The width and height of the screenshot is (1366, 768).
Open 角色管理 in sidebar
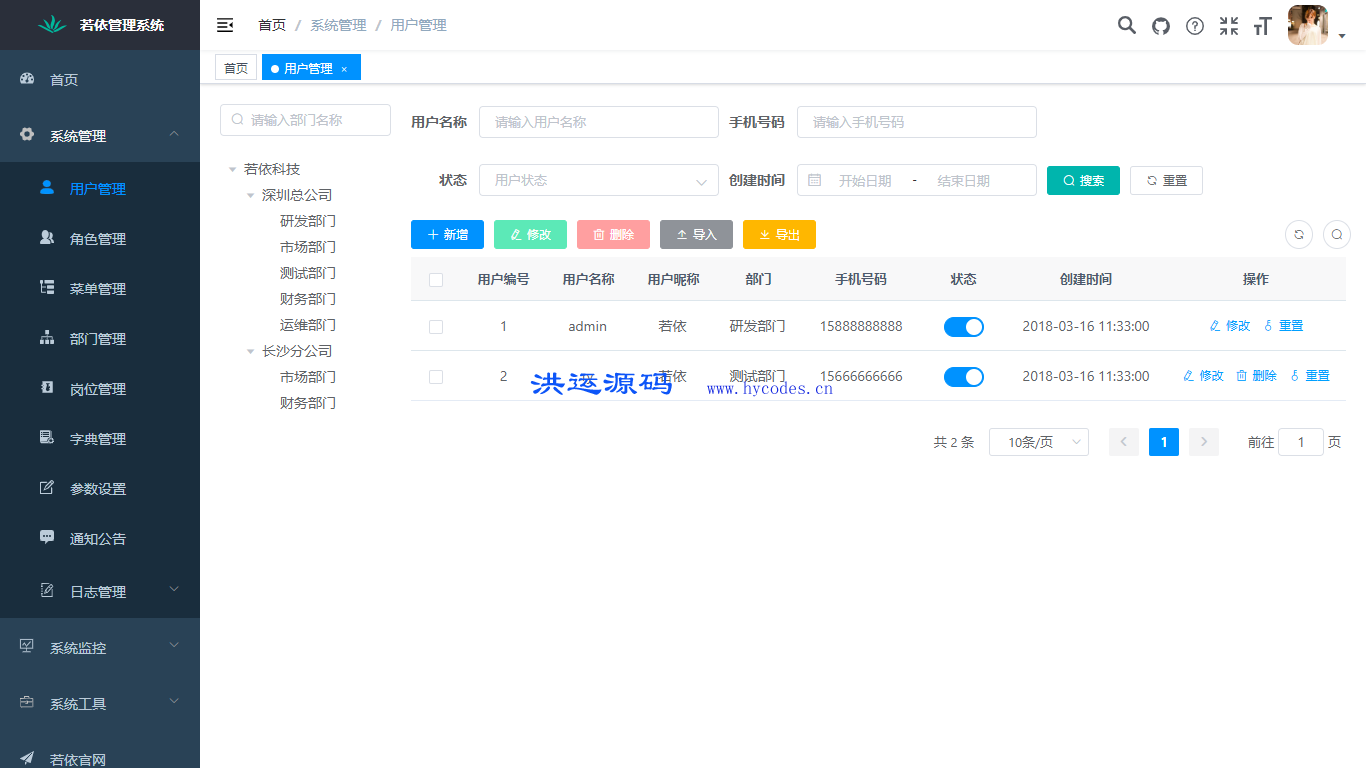tap(100, 238)
